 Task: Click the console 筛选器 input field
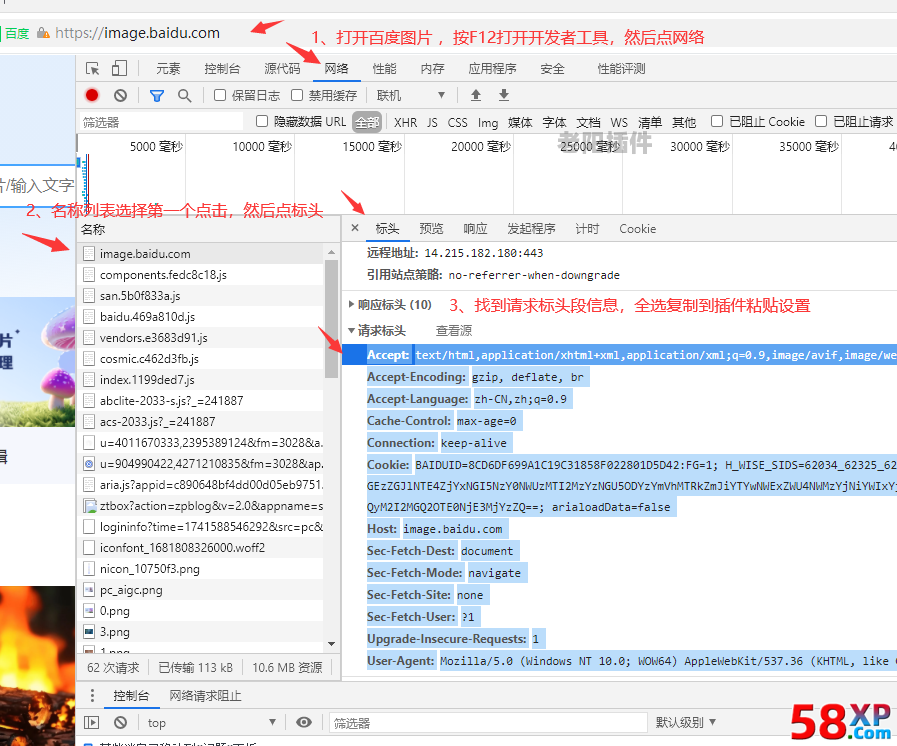[488, 723]
